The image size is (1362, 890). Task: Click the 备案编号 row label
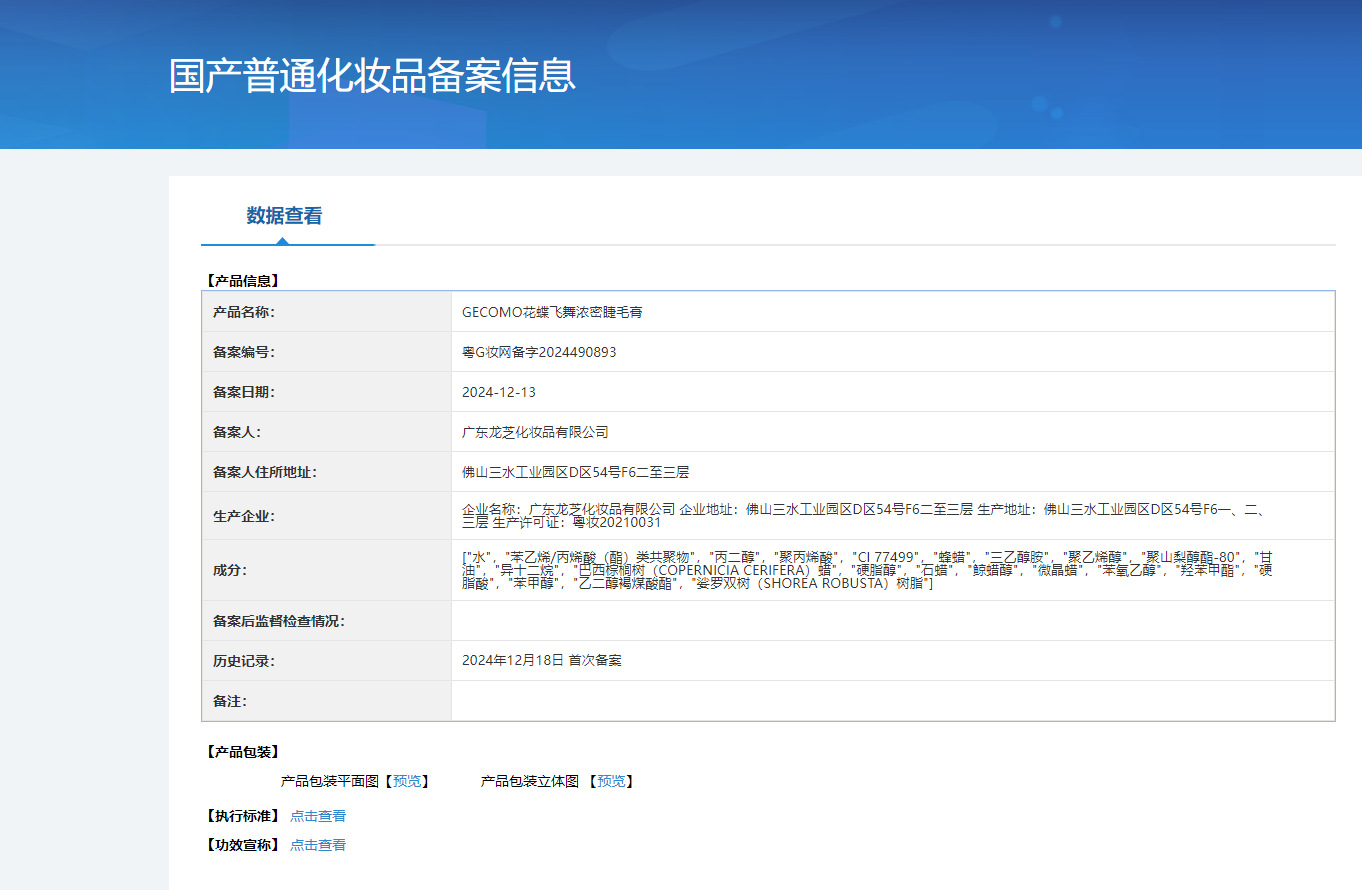tap(243, 352)
